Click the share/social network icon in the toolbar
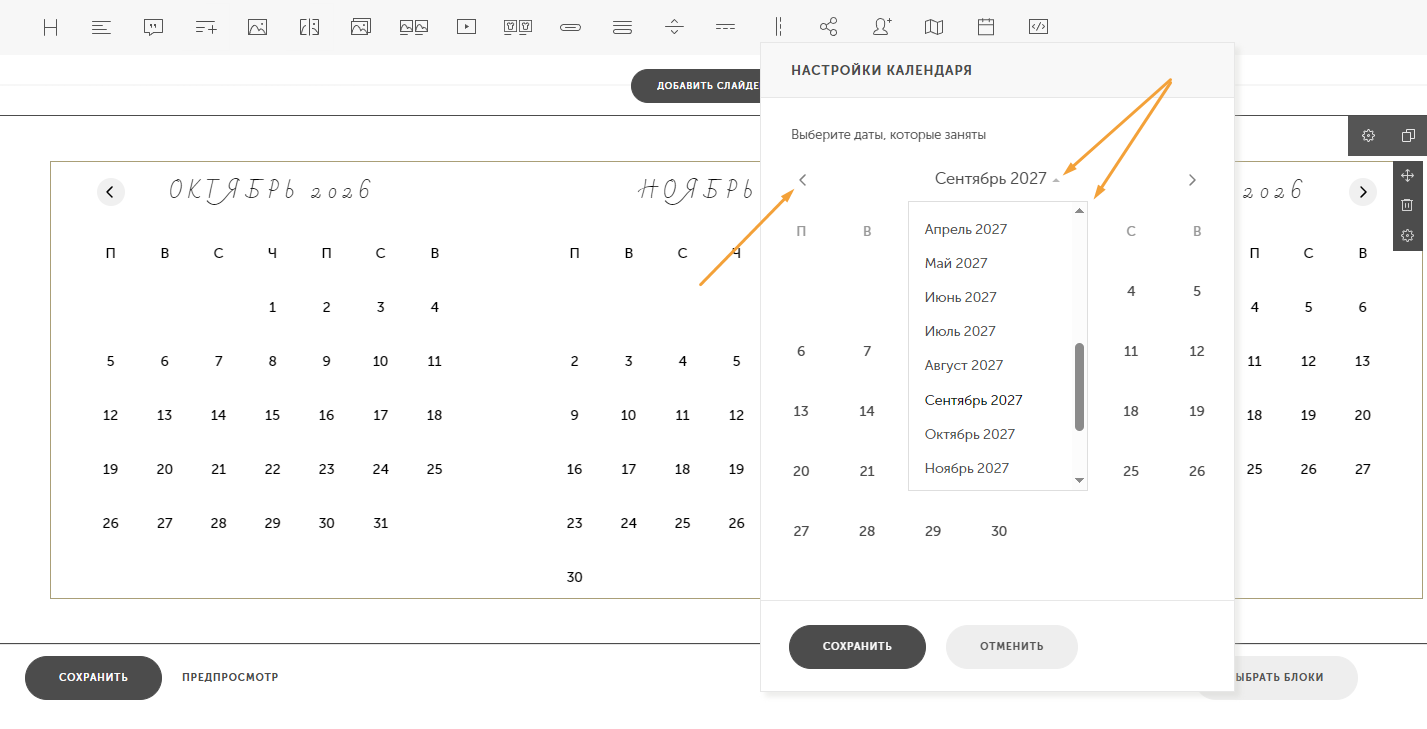The image size is (1427, 729). click(x=828, y=27)
